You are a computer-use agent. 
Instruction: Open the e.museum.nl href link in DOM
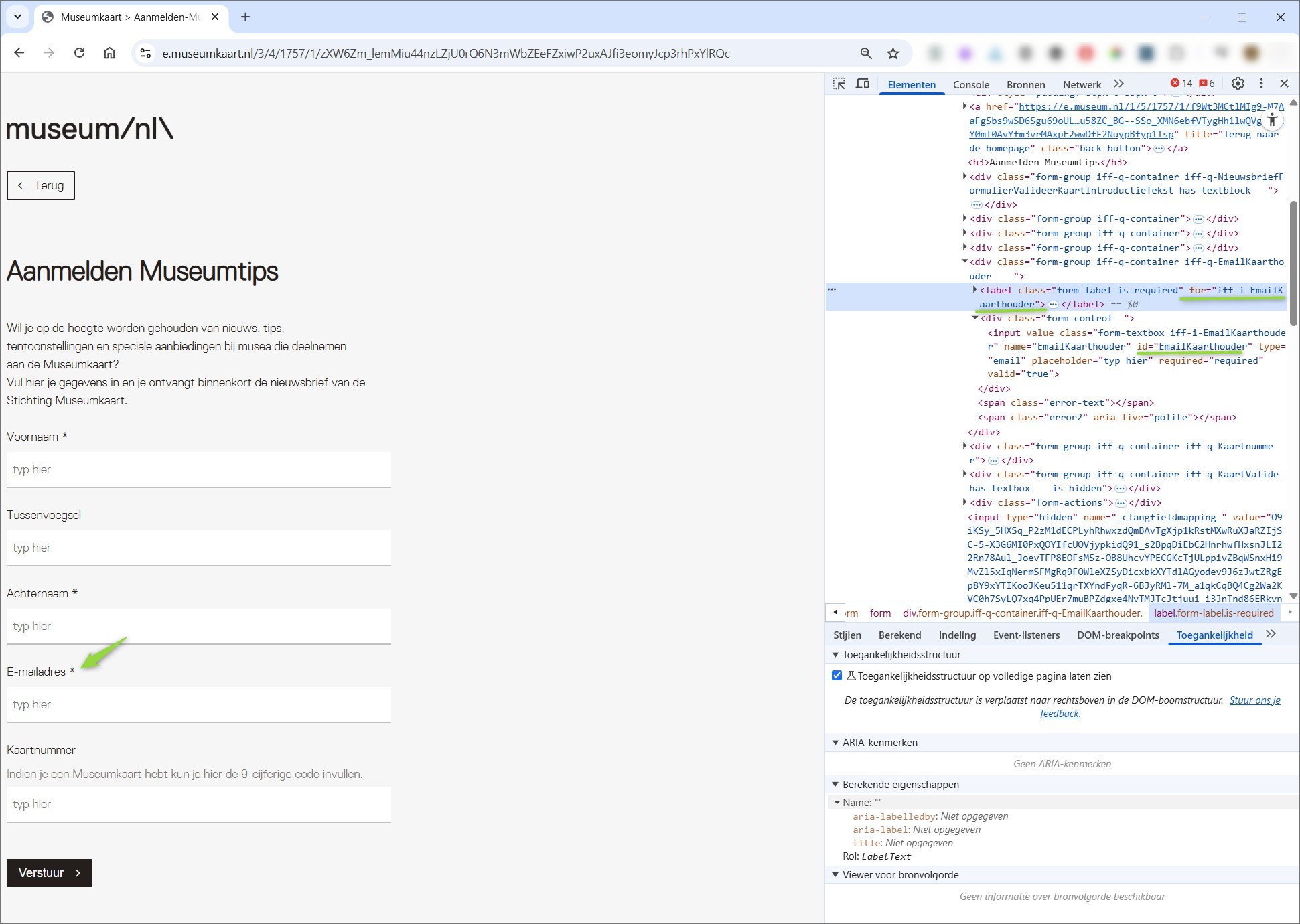(x=1126, y=120)
